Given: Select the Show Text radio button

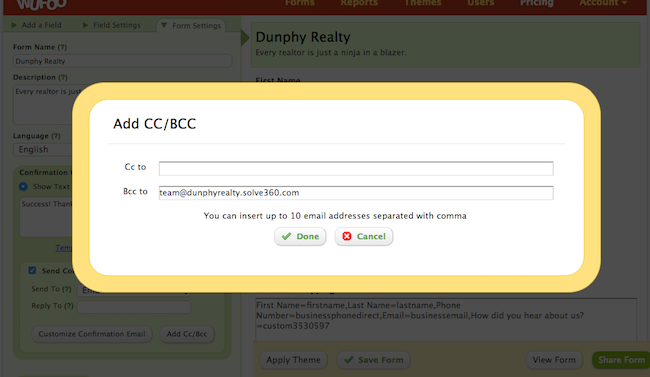Looking at the screenshot, I should [23, 187].
